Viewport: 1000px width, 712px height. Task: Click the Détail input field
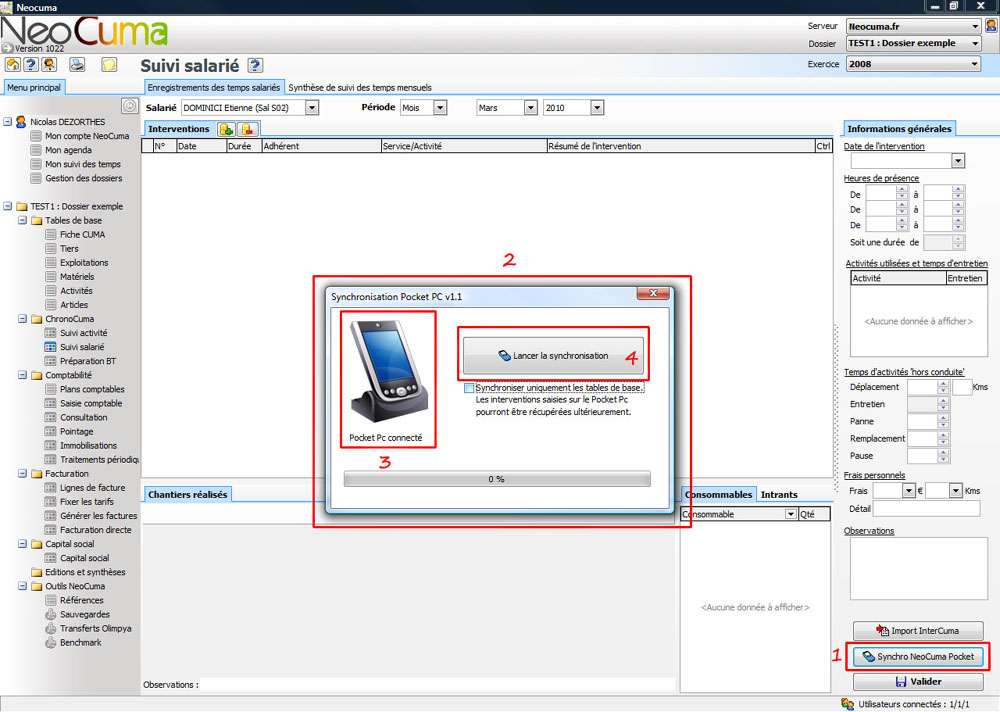click(x=926, y=508)
